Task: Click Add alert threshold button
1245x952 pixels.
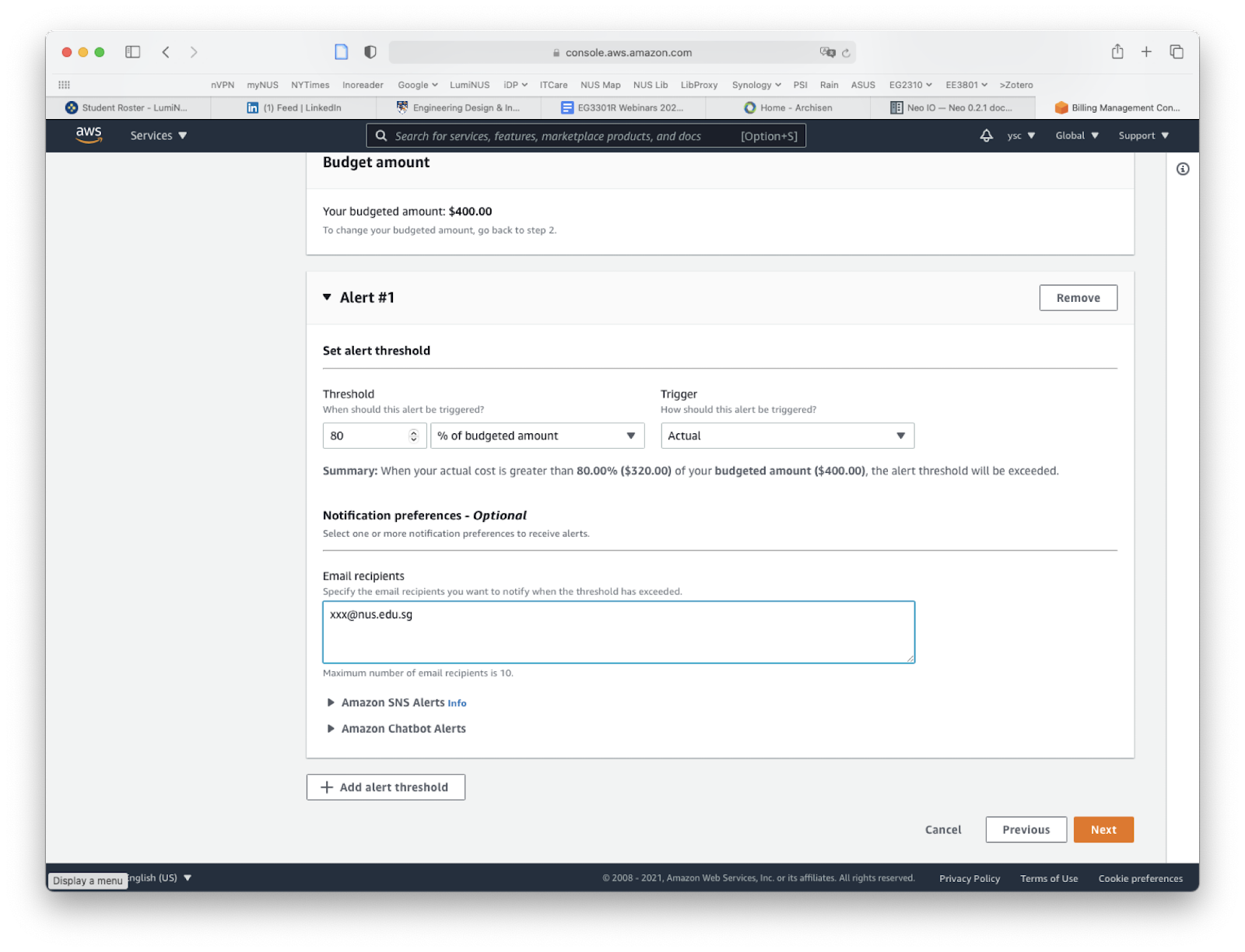Action: click(x=386, y=787)
